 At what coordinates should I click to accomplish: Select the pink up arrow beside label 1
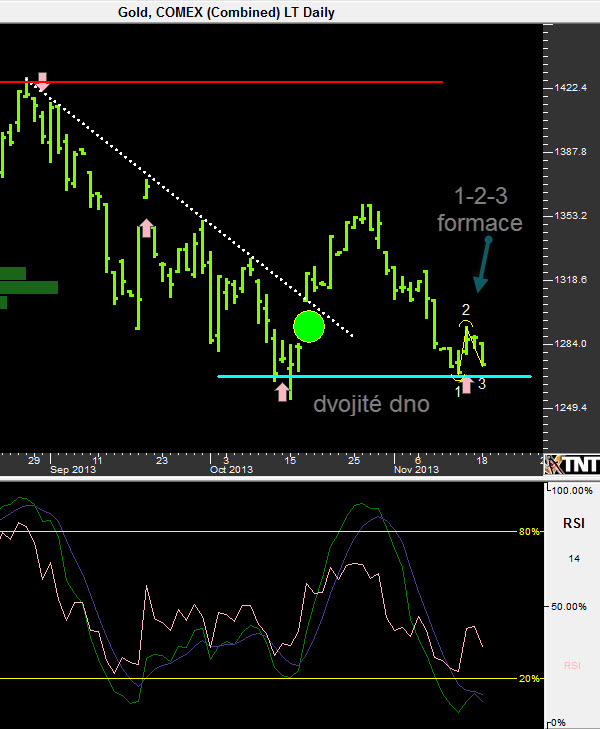coord(467,384)
